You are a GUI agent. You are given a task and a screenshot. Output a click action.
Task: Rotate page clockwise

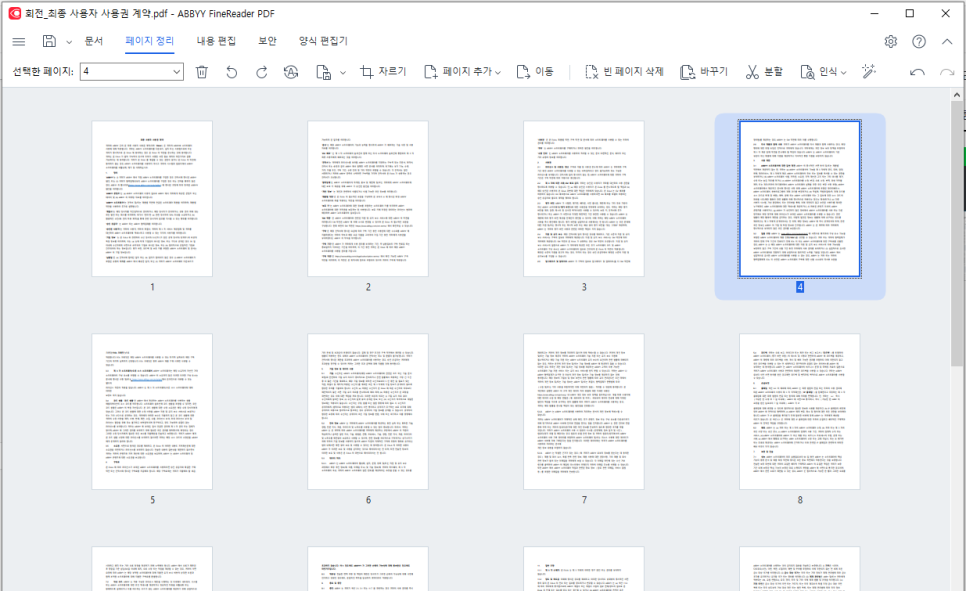262,72
